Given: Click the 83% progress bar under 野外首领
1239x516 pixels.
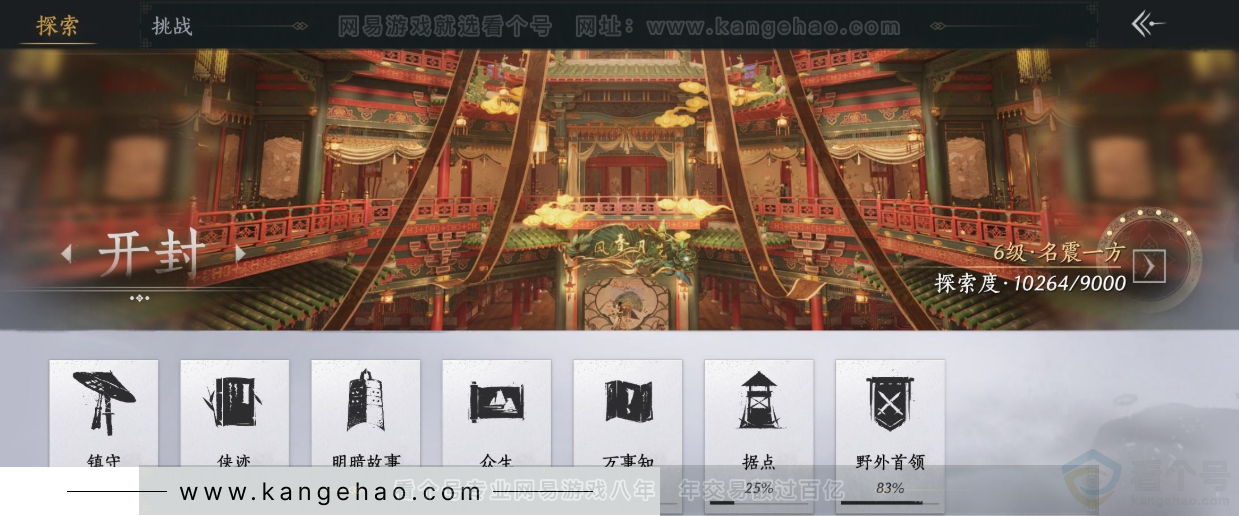Looking at the screenshot, I should [x=890, y=503].
